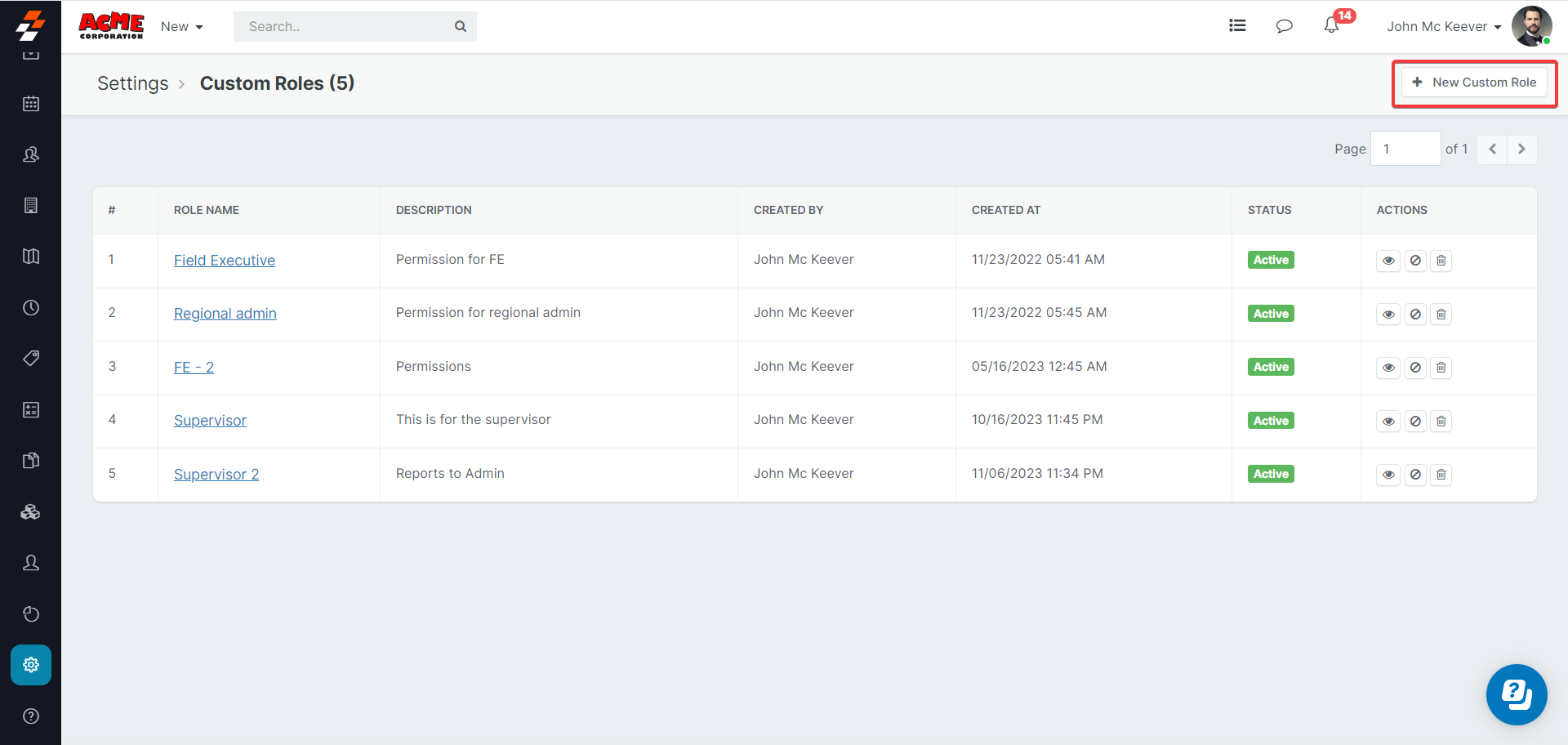Delete the Supervisor 2 role

[1441, 475]
